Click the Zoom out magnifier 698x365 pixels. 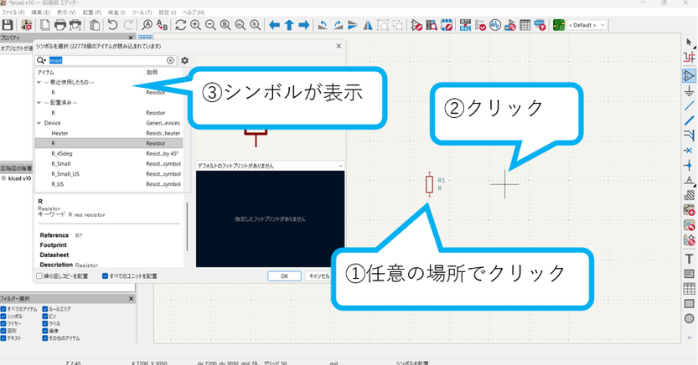point(210,25)
